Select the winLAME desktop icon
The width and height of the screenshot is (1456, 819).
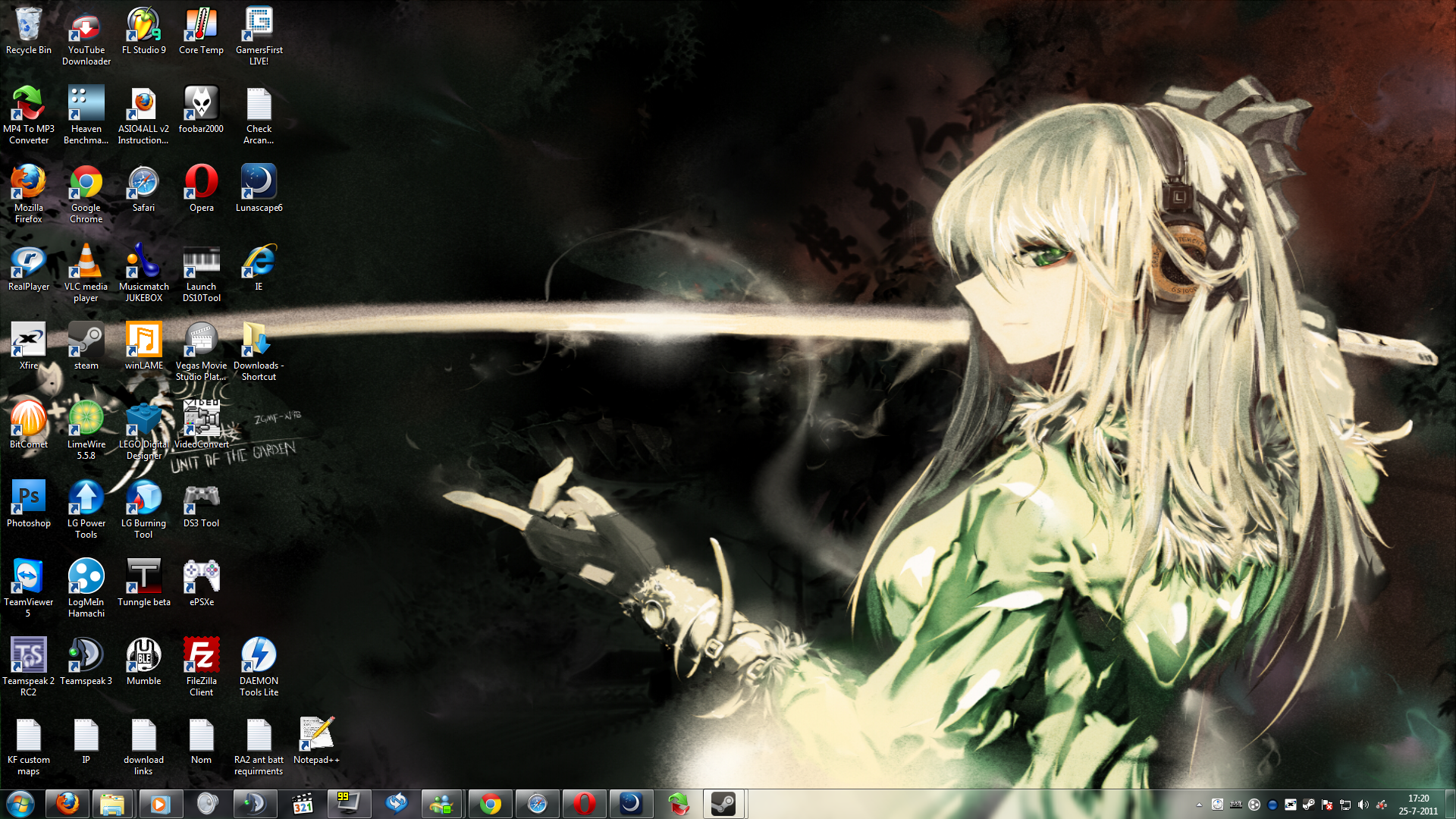click(x=144, y=347)
